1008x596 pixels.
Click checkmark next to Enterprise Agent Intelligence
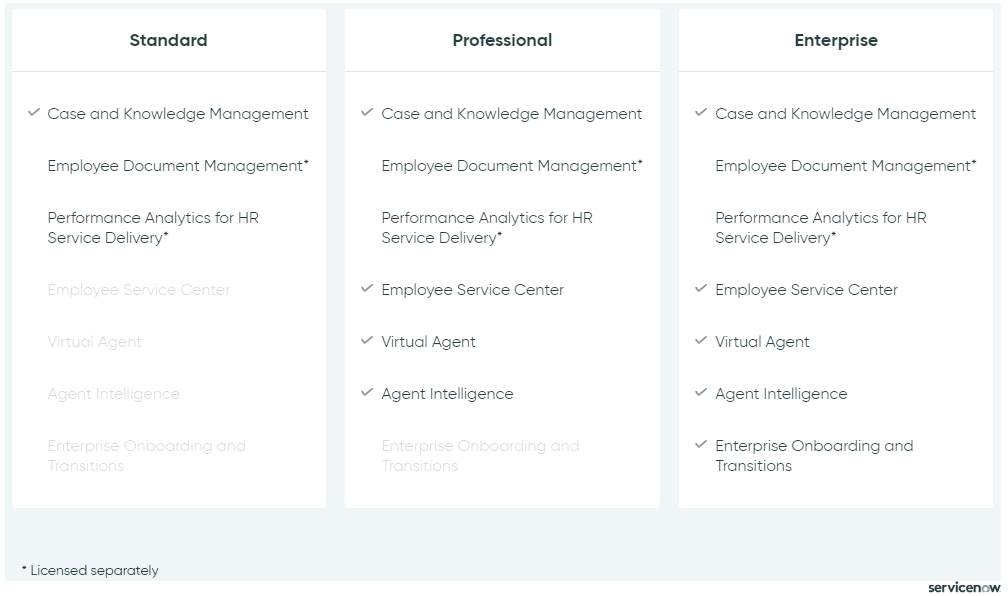tap(701, 392)
